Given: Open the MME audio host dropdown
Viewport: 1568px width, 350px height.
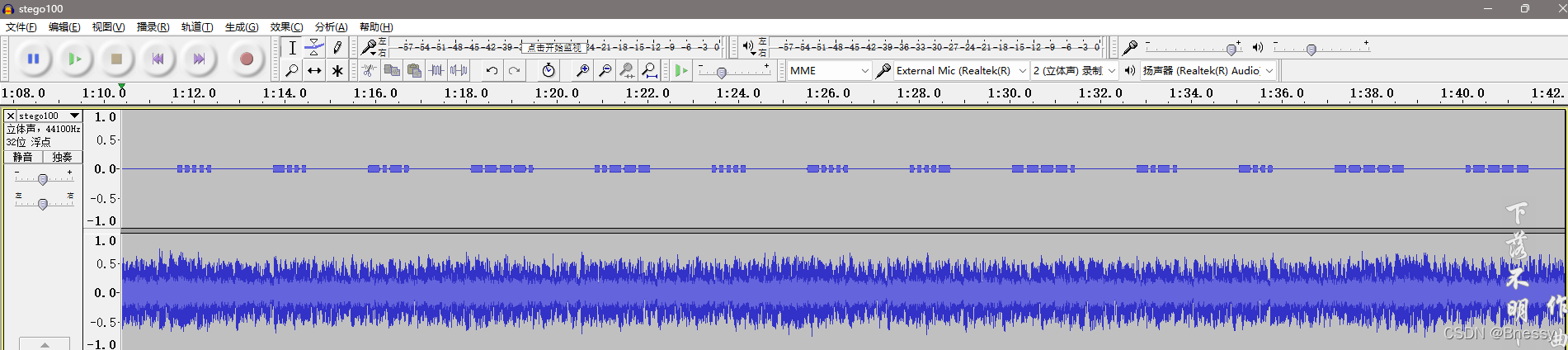Looking at the screenshot, I should click(829, 71).
